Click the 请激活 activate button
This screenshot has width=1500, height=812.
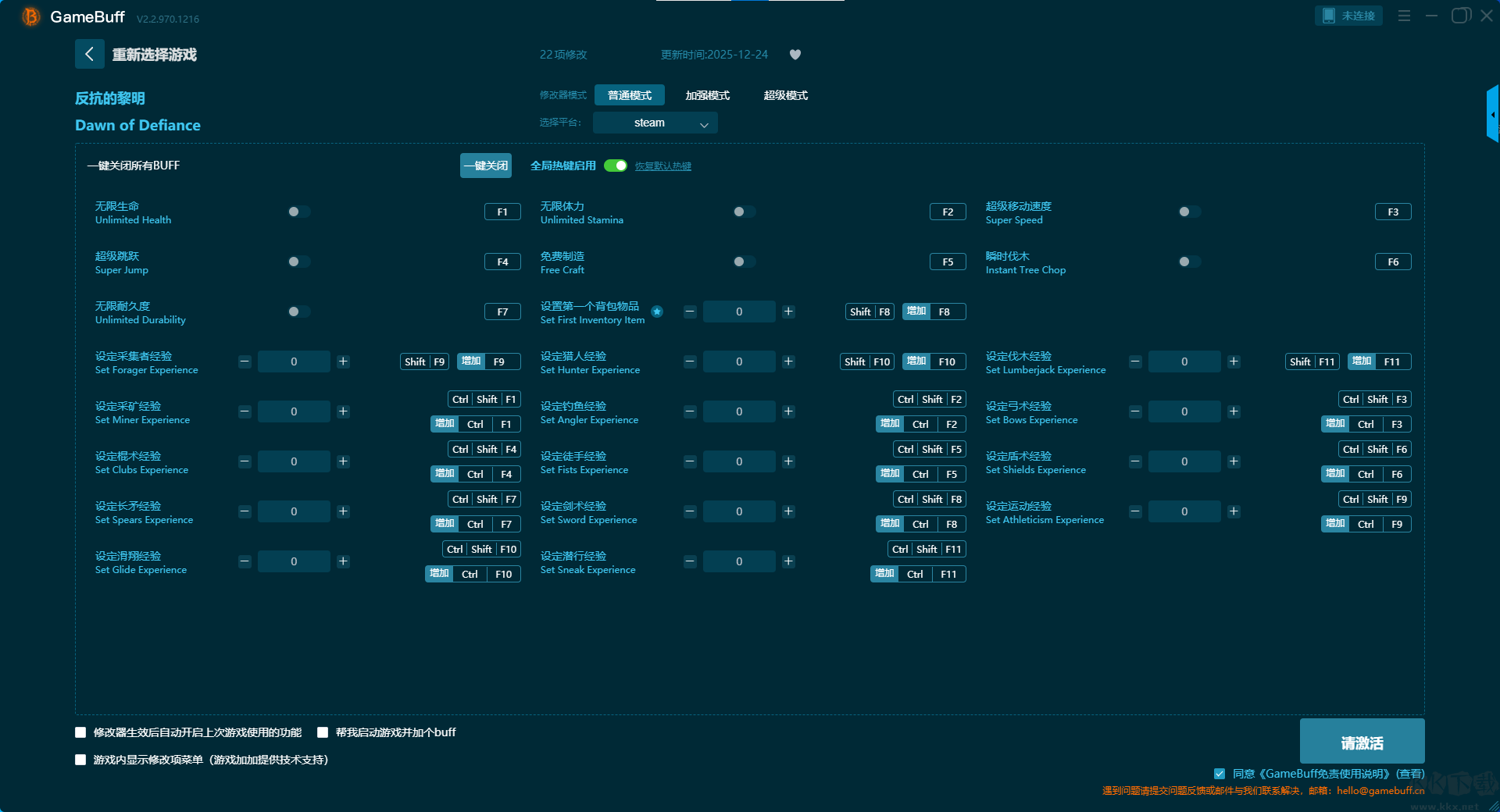pyautogui.click(x=1361, y=742)
